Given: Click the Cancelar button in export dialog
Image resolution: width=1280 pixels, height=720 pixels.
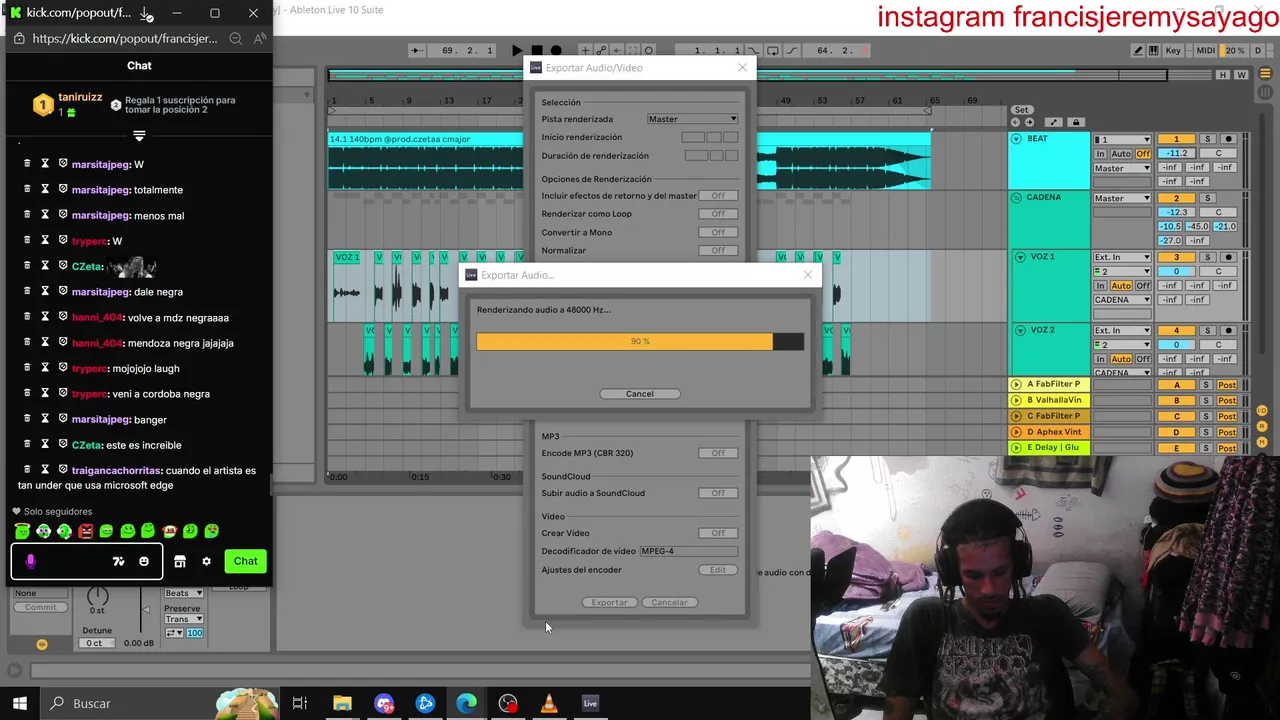Looking at the screenshot, I should (x=669, y=602).
